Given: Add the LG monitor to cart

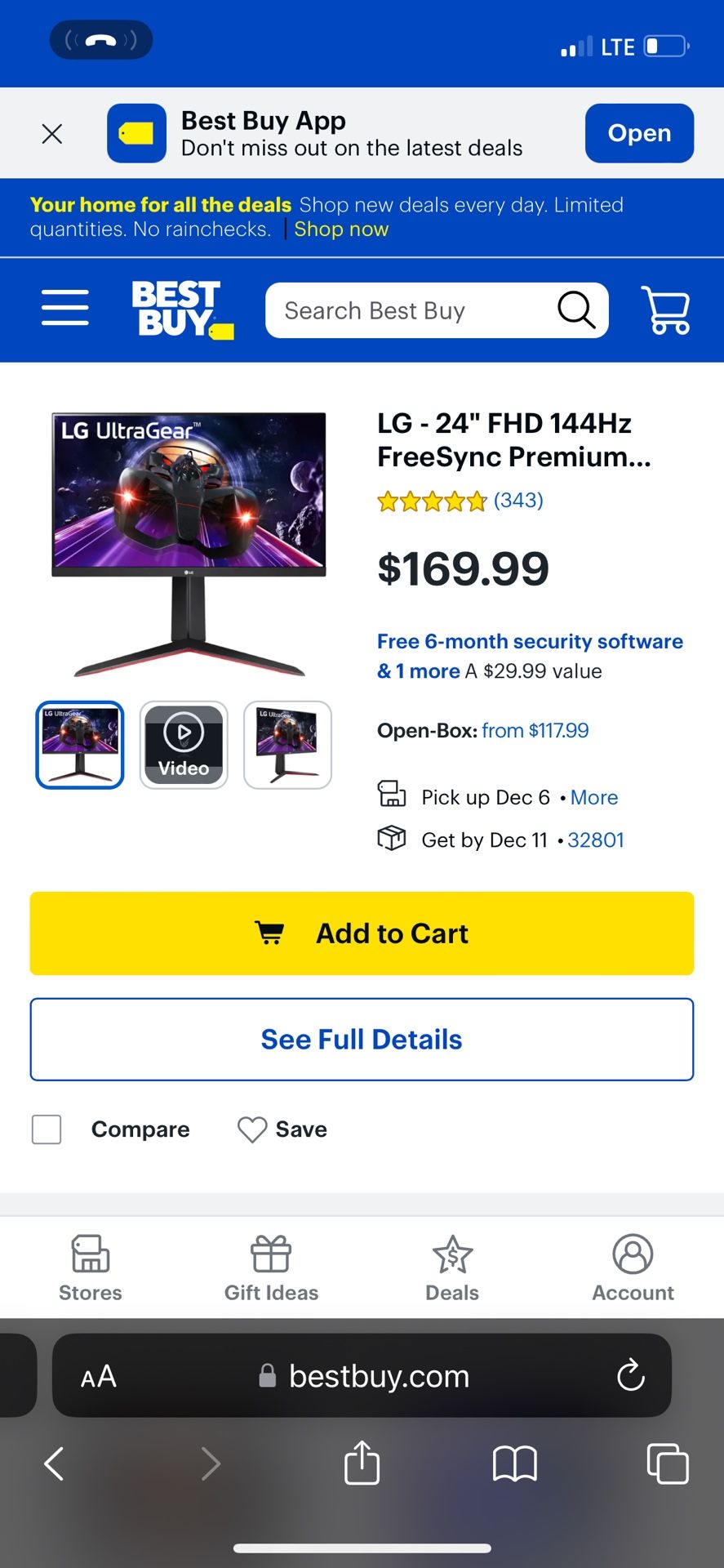Looking at the screenshot, I should pyautogui.click(x=362, y=933).
